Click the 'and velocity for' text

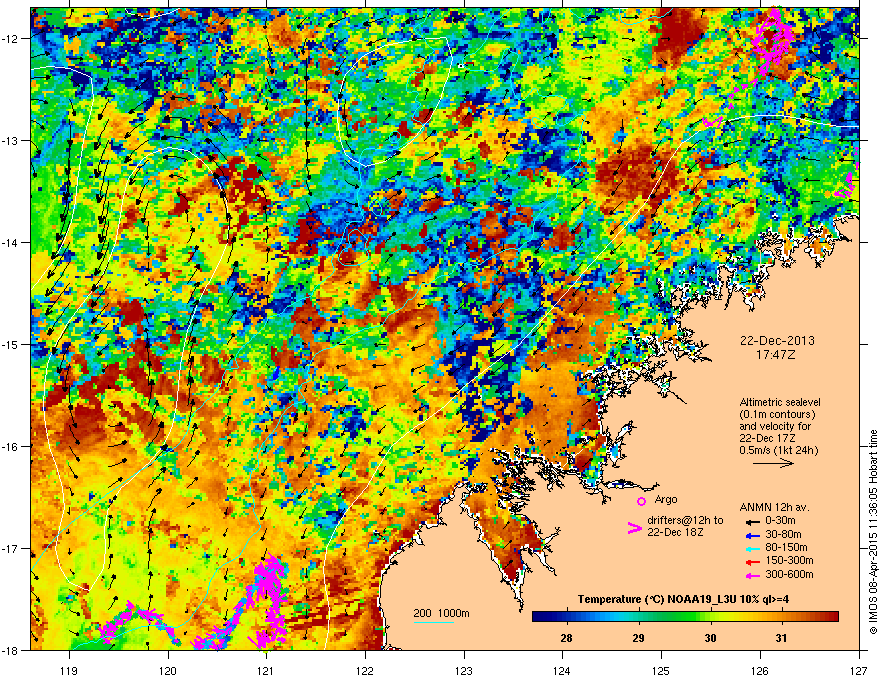pyautogui.click(x=775, y=426)
